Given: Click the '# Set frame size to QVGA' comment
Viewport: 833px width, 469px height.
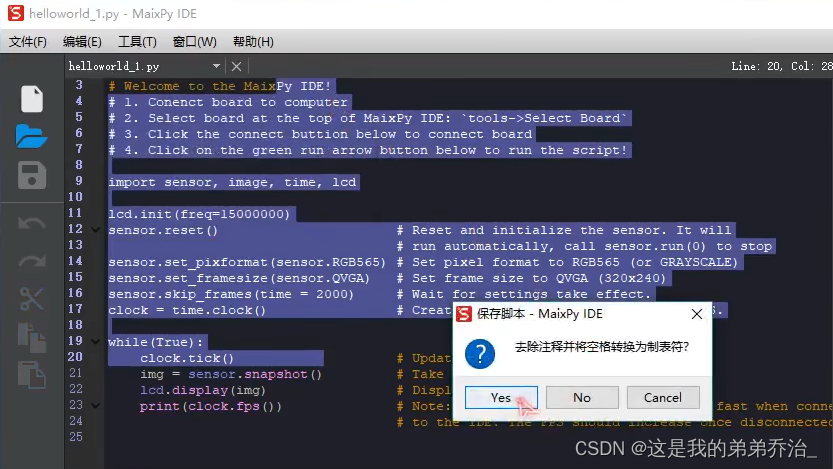Looking at the screenshot, I should 531,278.
